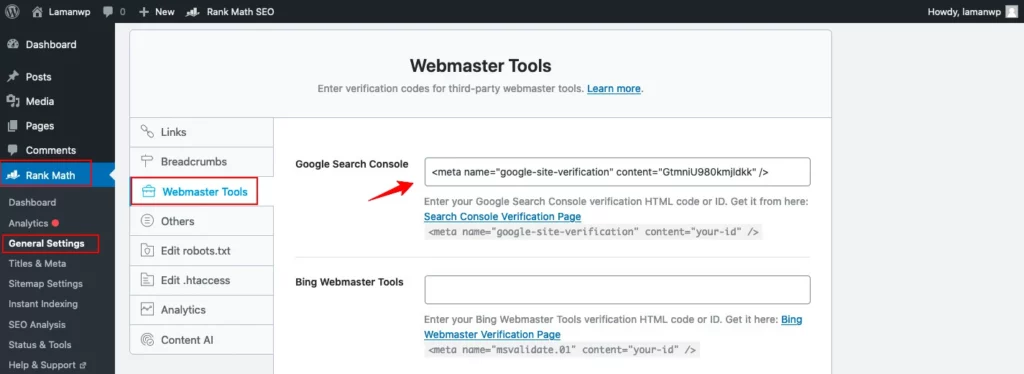1024x374 pixels.
Task: Open the Others tab
Action: 201,221
